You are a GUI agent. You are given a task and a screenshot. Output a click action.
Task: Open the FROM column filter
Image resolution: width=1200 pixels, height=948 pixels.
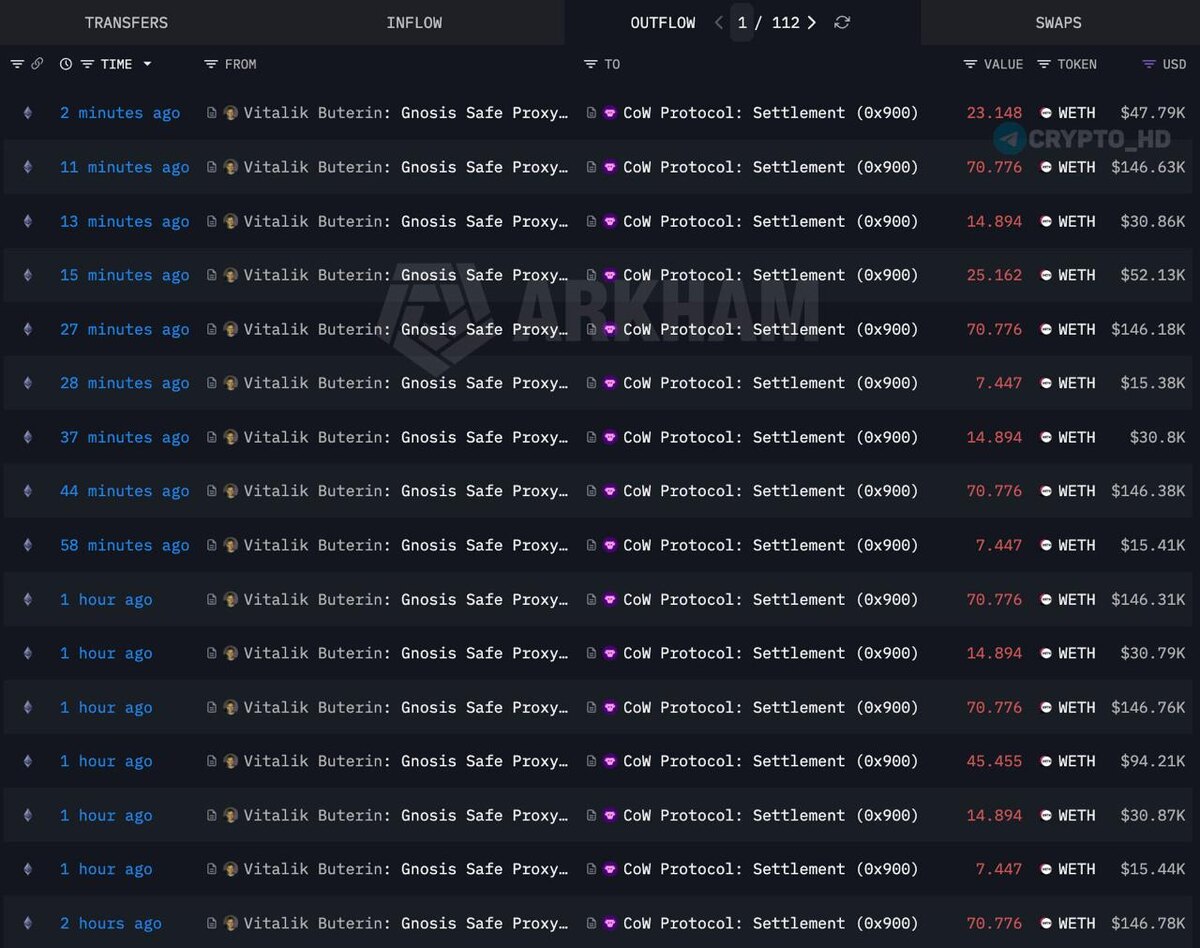(x=210, y=64)
